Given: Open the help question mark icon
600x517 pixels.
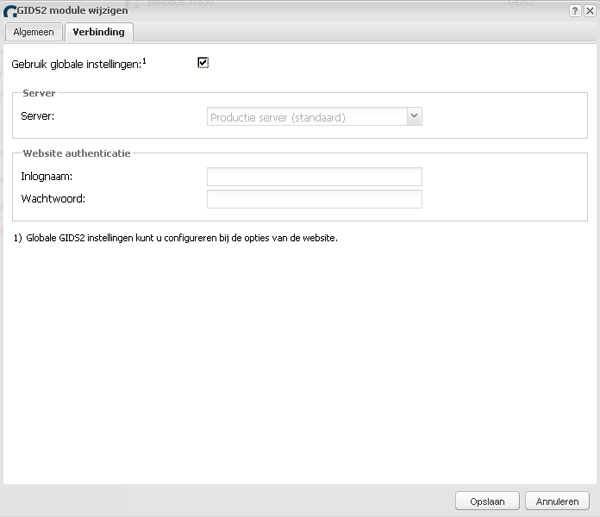Looking at the screenshot, I should tap(575, 11).
